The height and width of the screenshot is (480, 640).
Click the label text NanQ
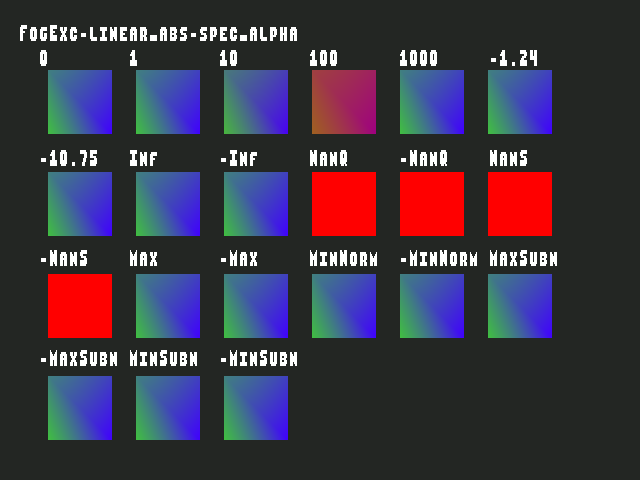click(329, 158)
